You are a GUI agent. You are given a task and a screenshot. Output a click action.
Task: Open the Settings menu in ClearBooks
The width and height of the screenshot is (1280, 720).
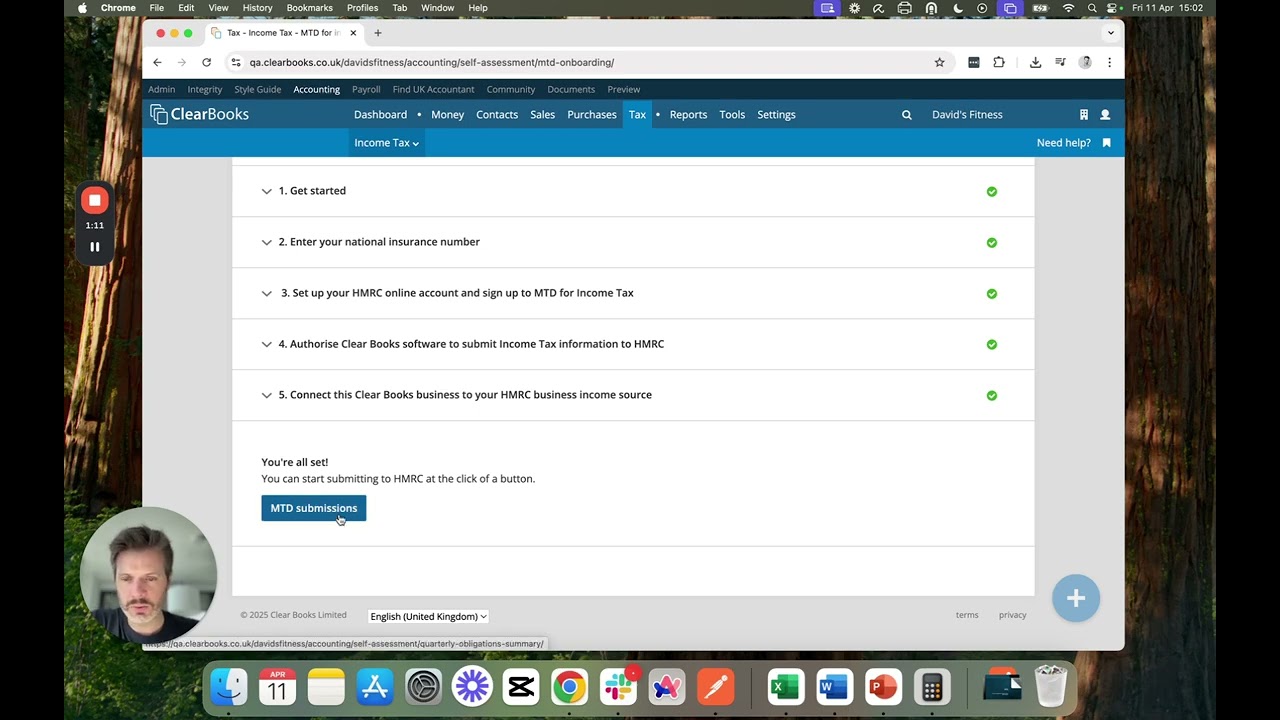tap(776, 115)
